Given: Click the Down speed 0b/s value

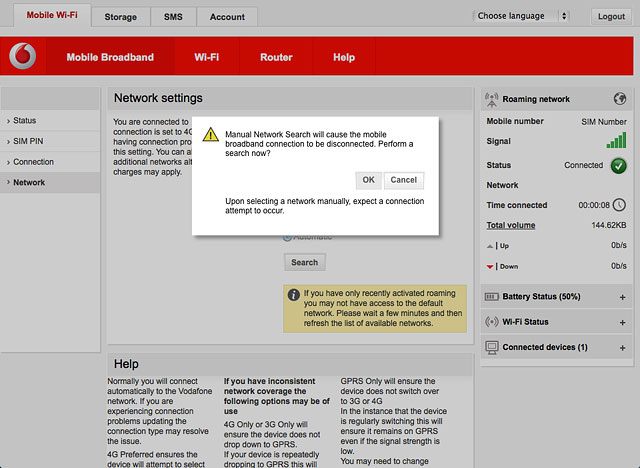Looking at the screenshot, I should pos(618,266).
